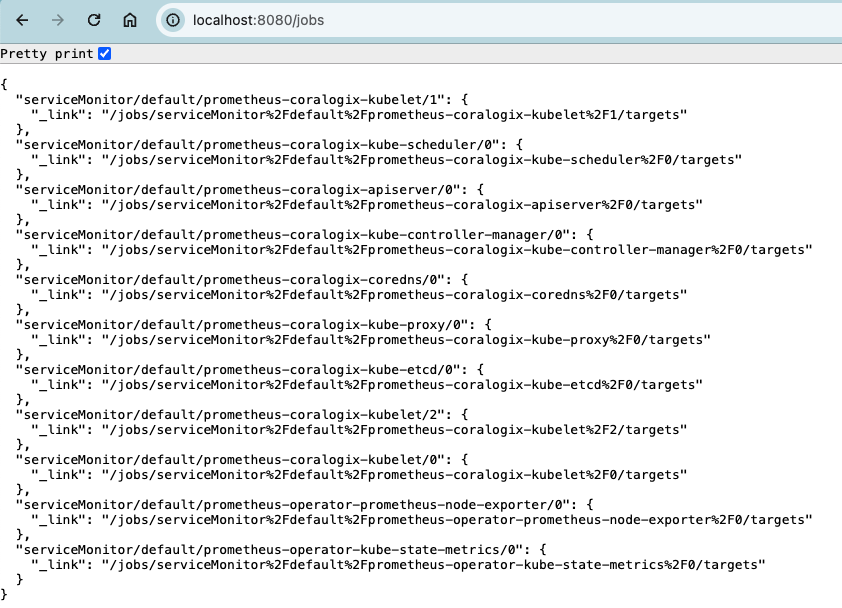Click the "Pretty print" label text
Viewport: 842px width, 608px height.
pyautogui.click(x=47, y=54)
